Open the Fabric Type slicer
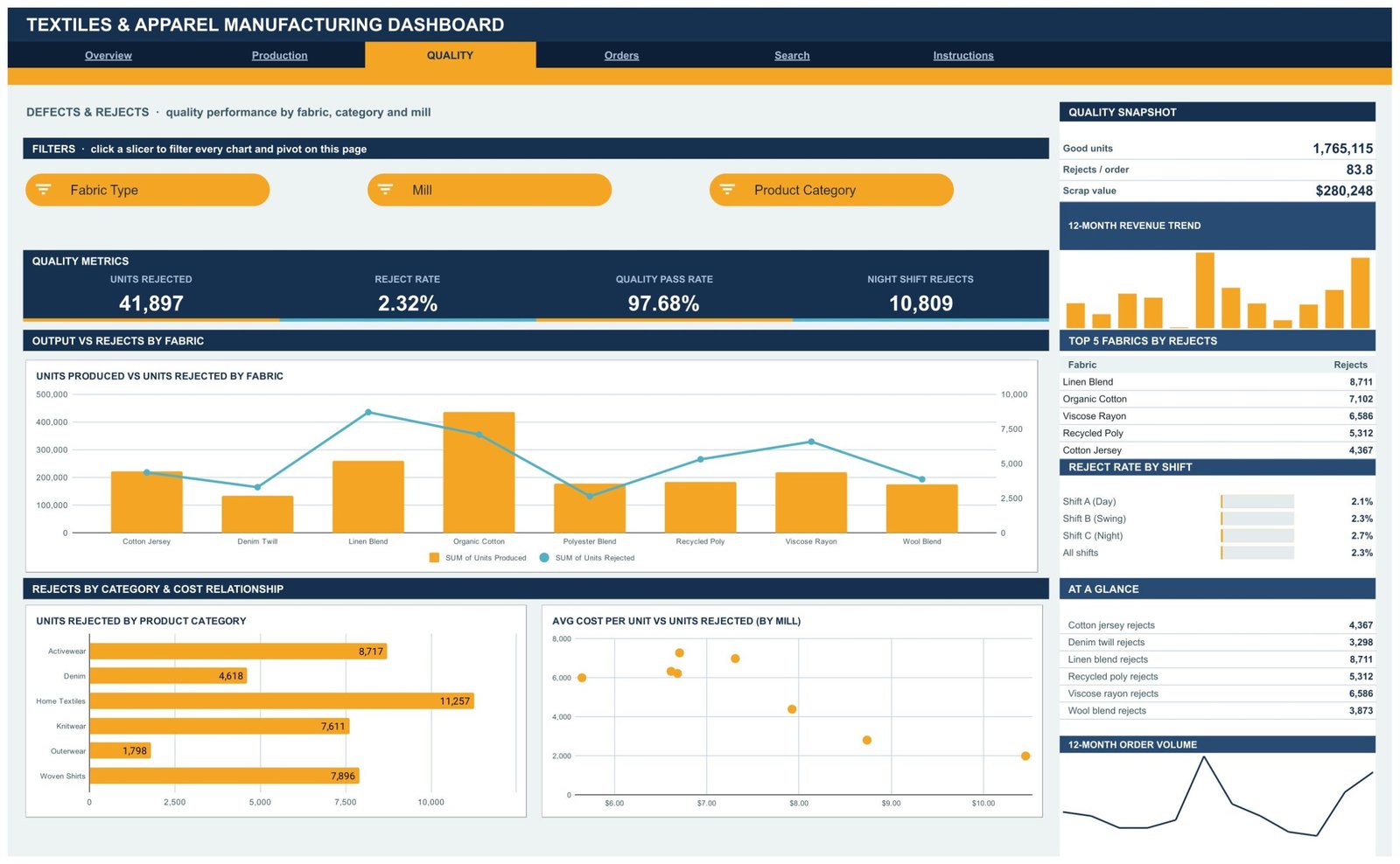This screenshot has height=864, width=1400. coord(147,190)
